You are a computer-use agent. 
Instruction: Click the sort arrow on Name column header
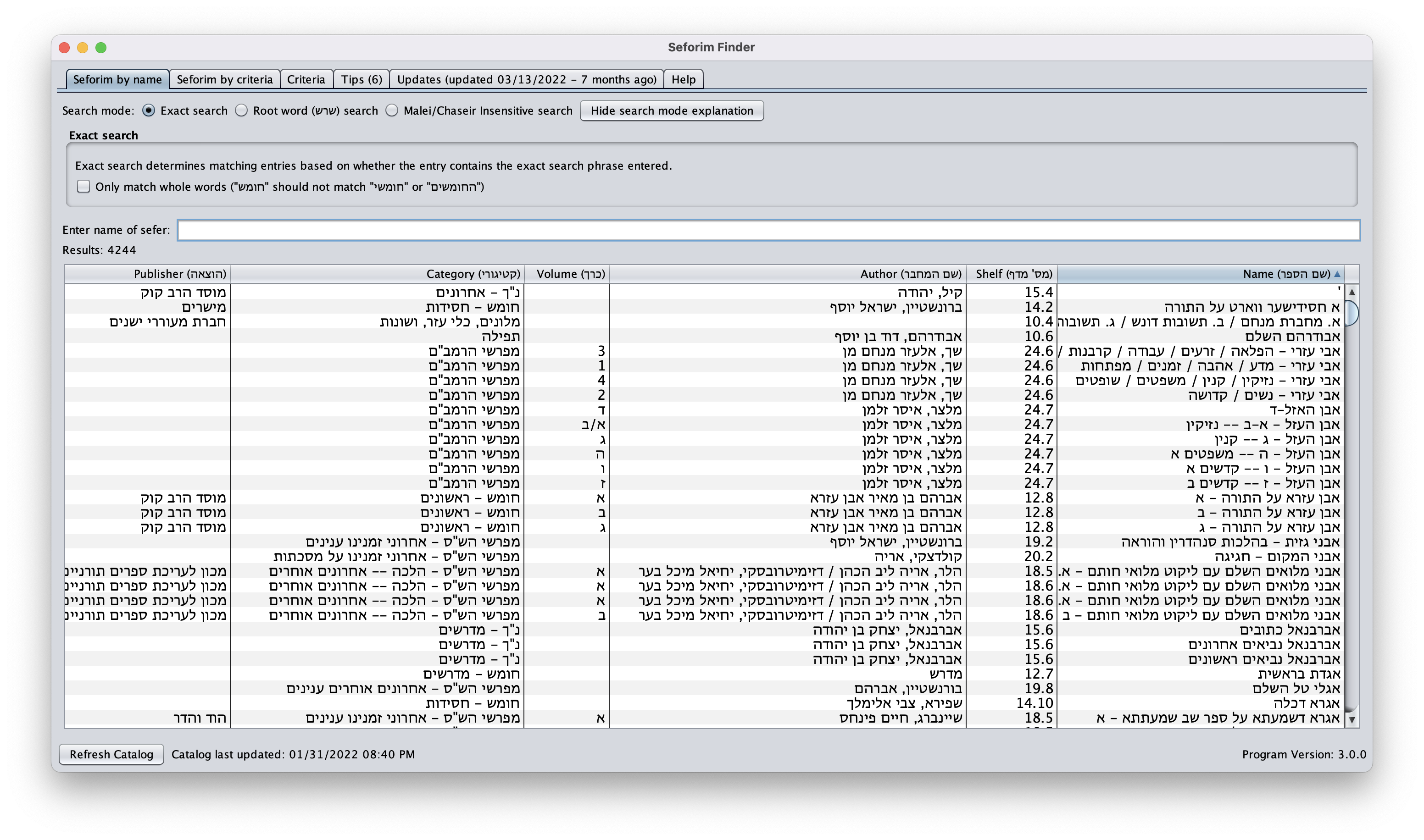pyautogui.click(x=1337, y=274)
